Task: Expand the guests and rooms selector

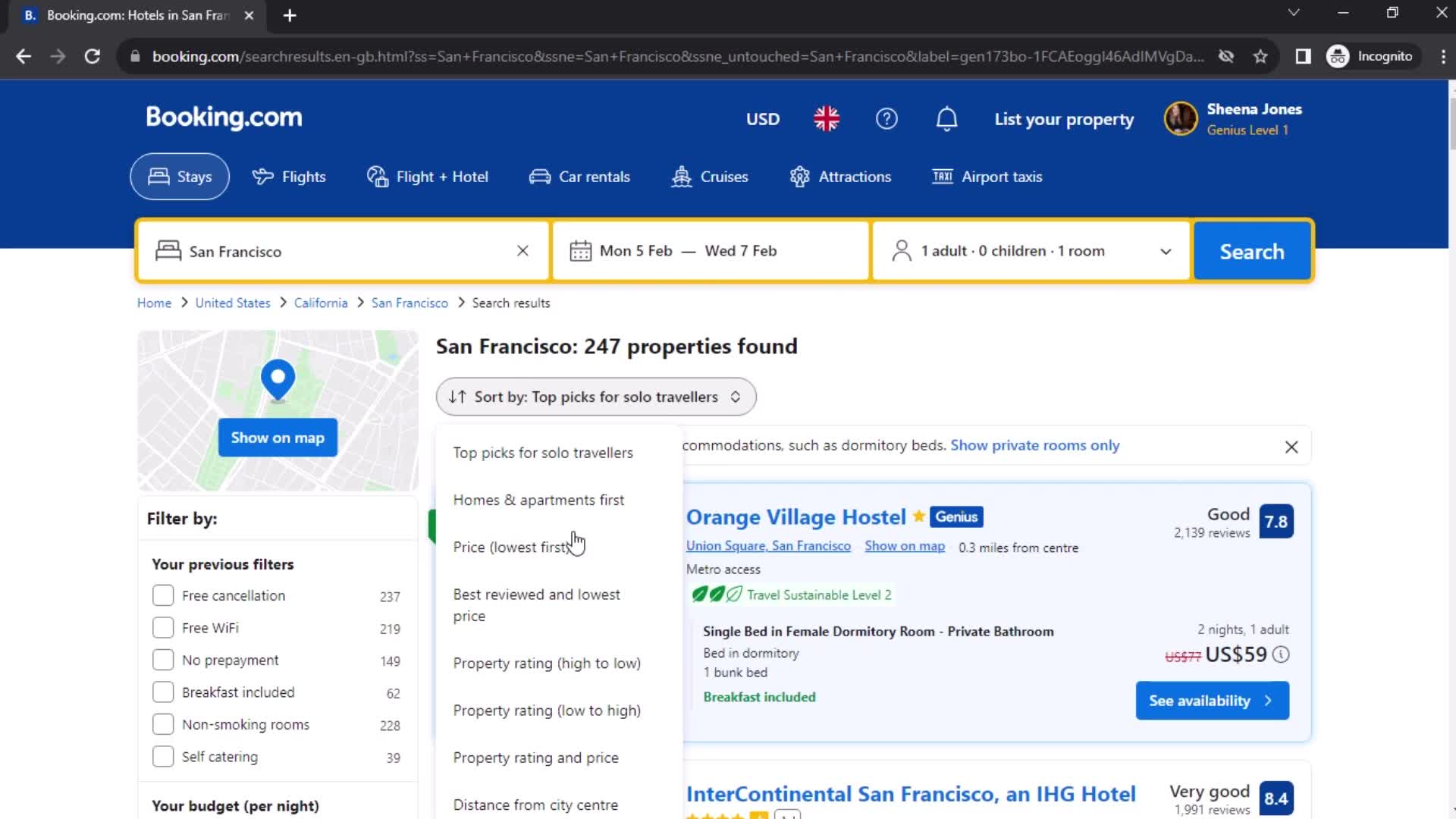Action: pyautogui.click(x=1030, y=251)
